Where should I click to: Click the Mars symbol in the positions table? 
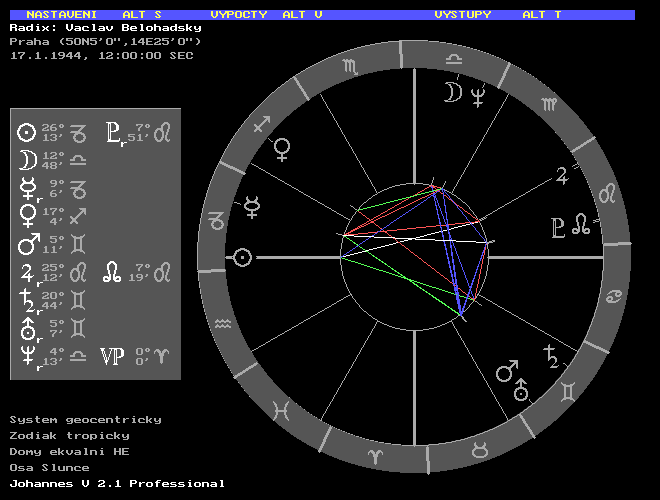point(27,245)
